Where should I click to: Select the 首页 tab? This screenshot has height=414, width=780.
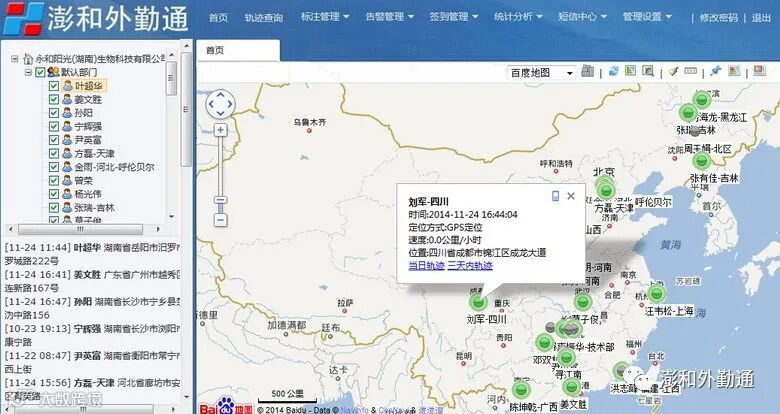(x=238, y=50)
